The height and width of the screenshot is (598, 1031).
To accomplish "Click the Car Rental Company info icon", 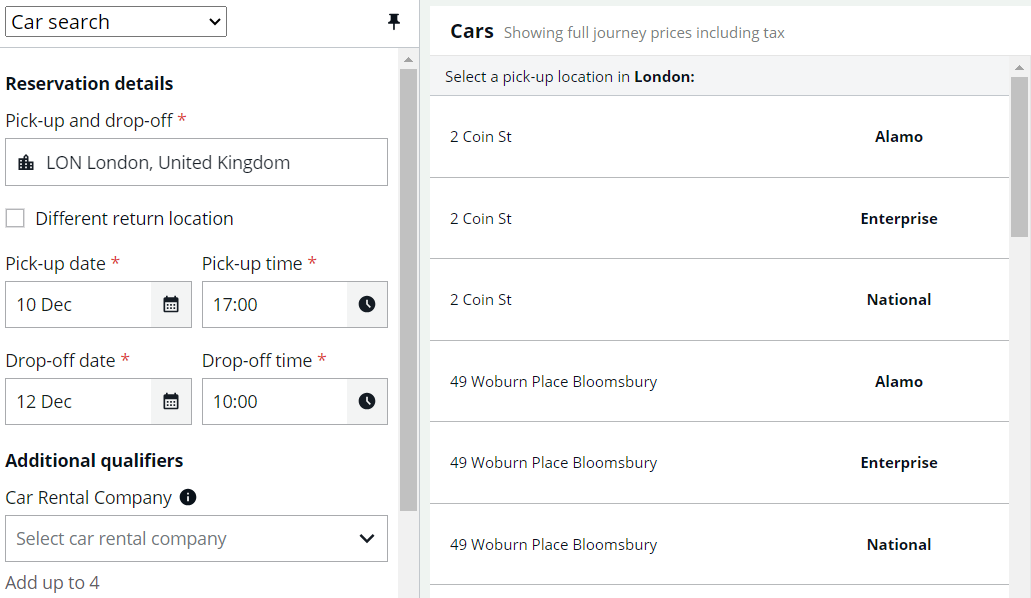I will pos(188,497).
